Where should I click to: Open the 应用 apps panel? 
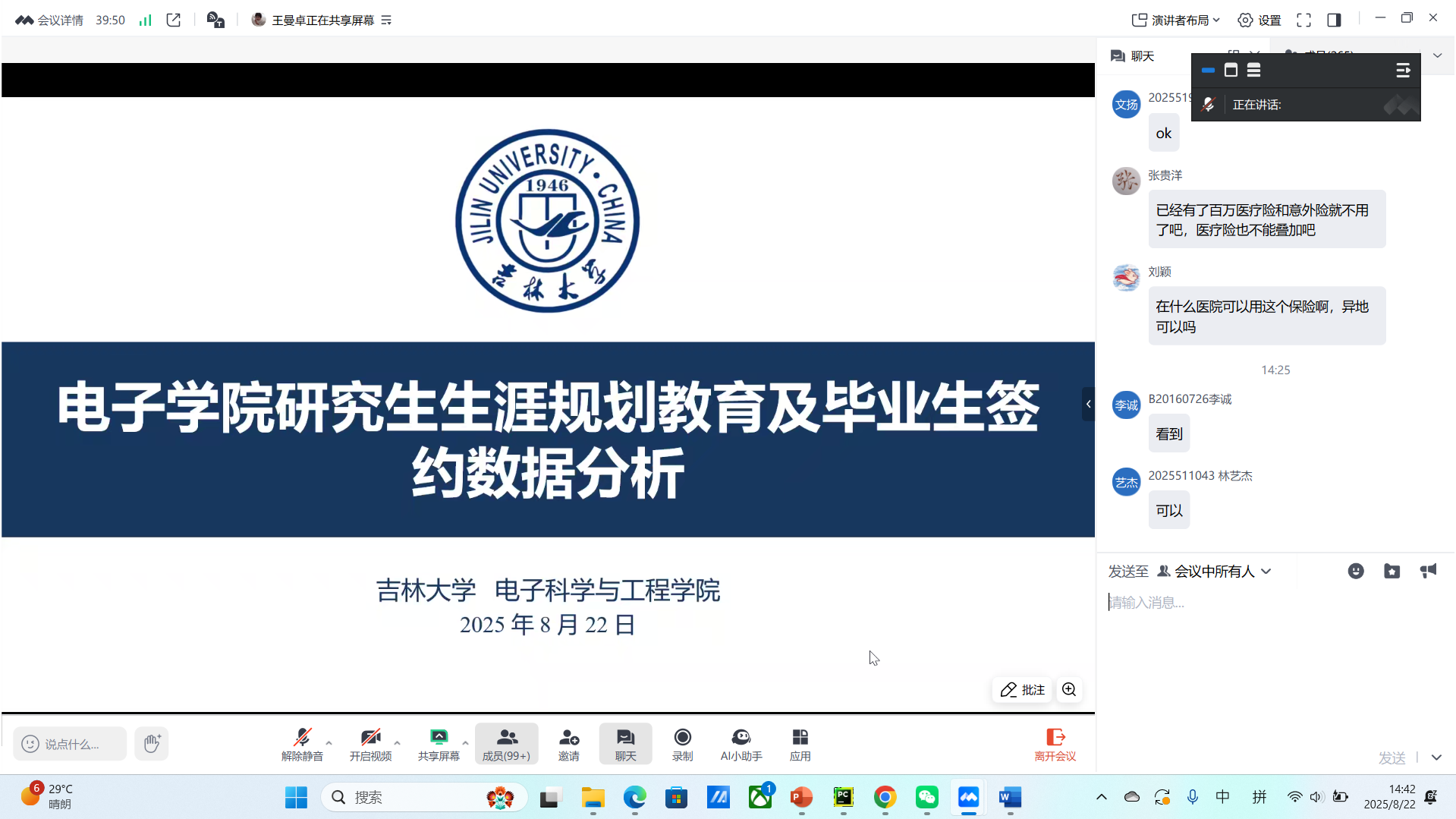click(x=800, y=745)
